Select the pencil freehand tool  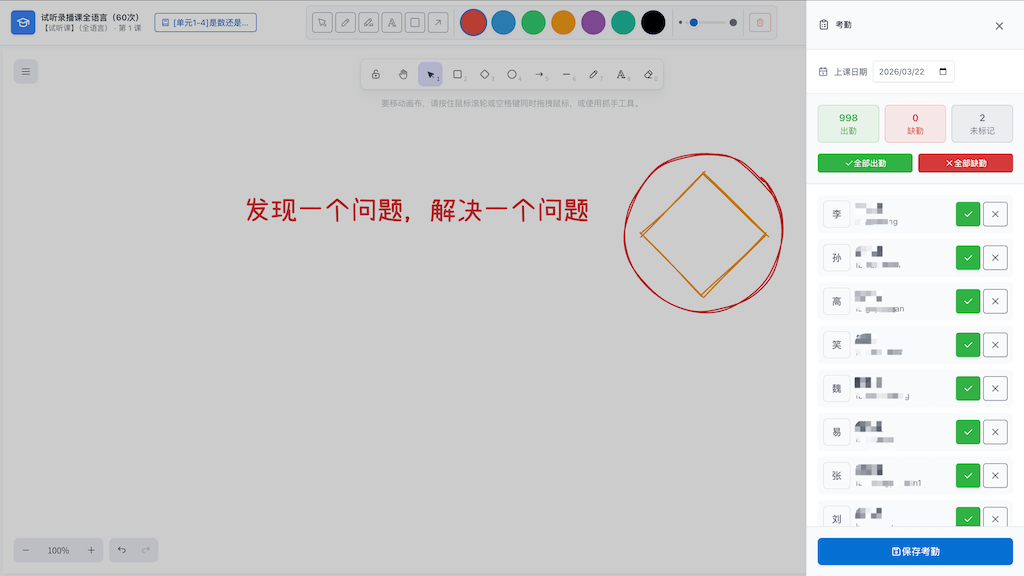pyautogui.click(x=594, y=74)
